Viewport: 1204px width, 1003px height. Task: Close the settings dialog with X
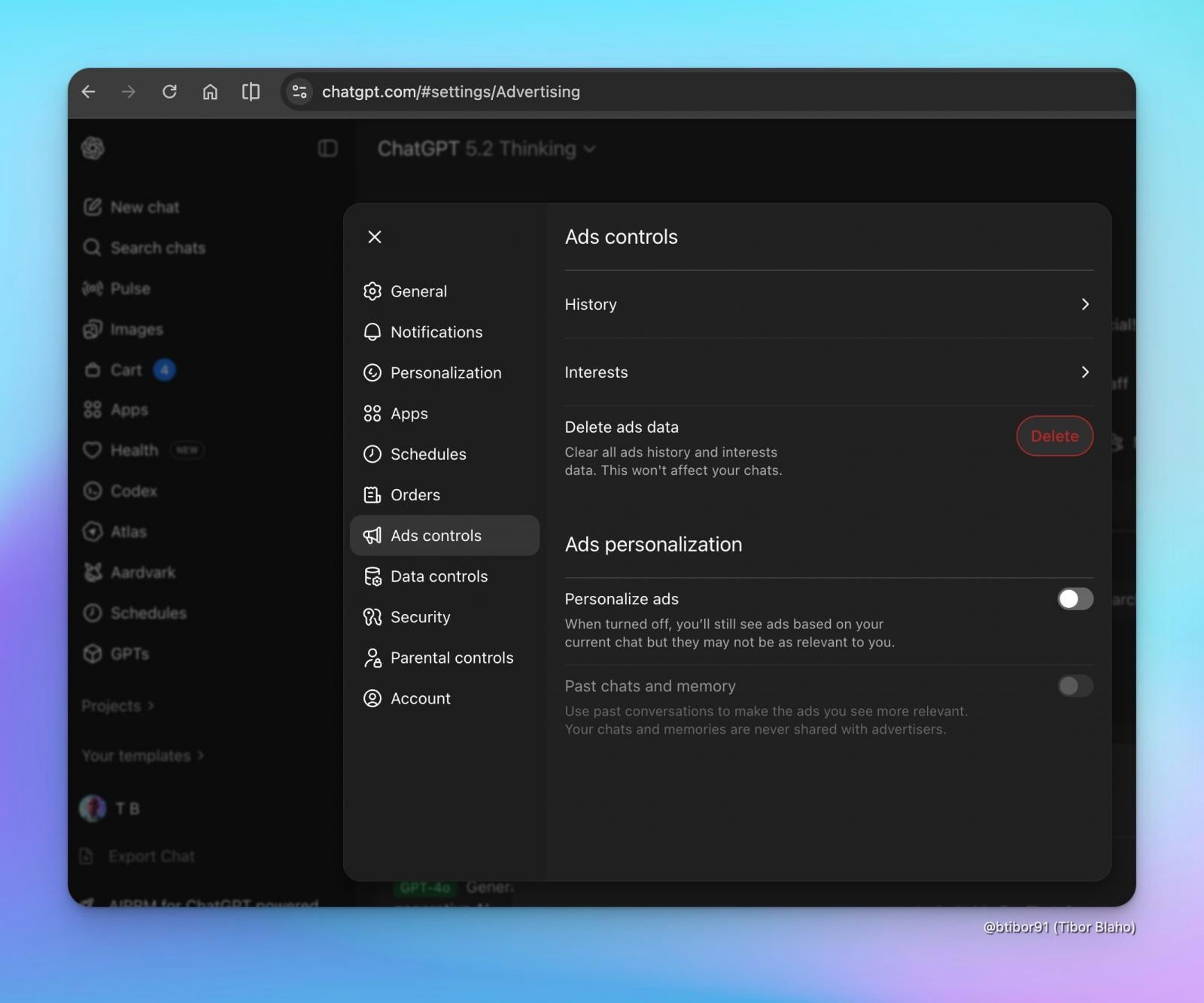[x=375, y=237]
